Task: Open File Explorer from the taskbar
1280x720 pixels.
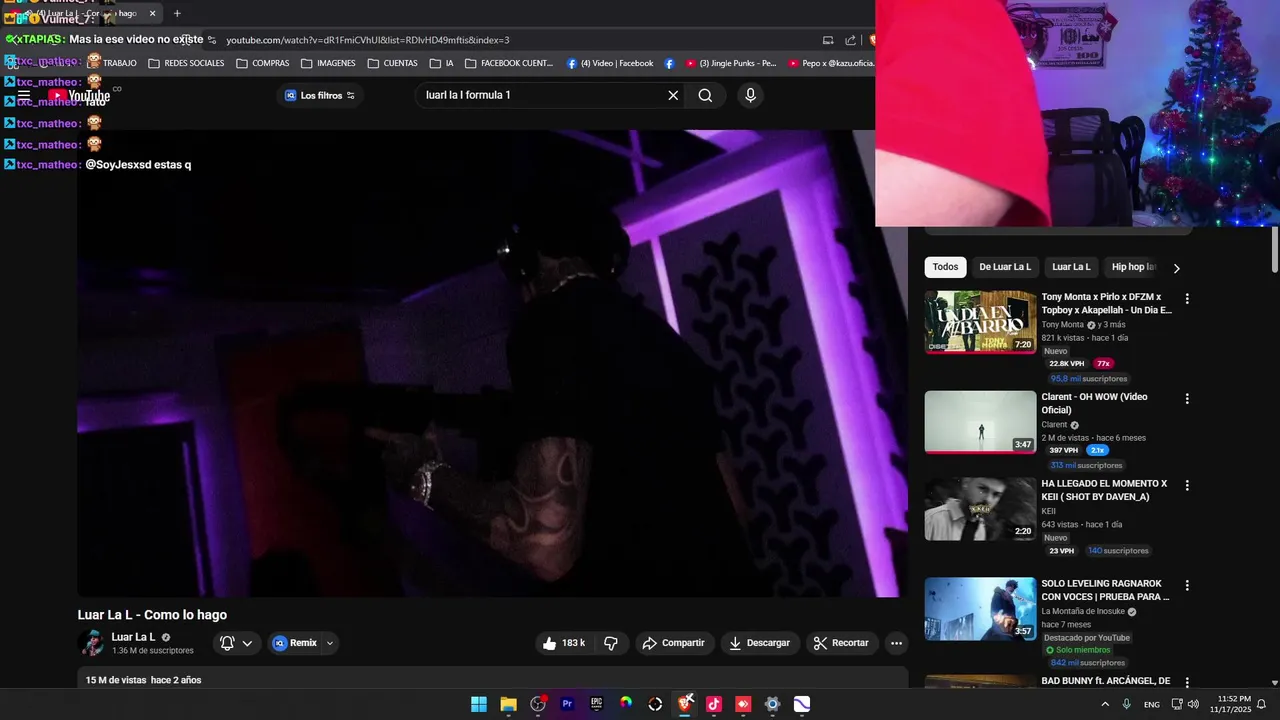Action: (508, 704)
